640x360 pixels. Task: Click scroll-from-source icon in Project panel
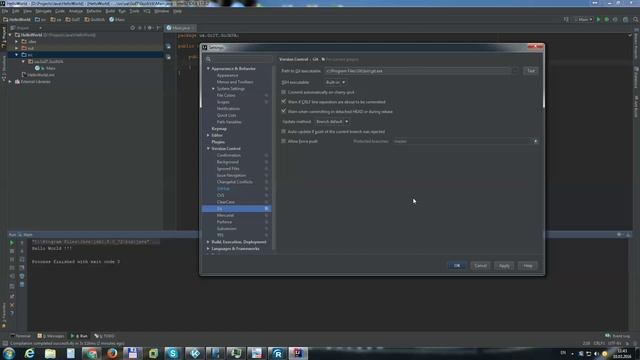click(x=132, y=28)
